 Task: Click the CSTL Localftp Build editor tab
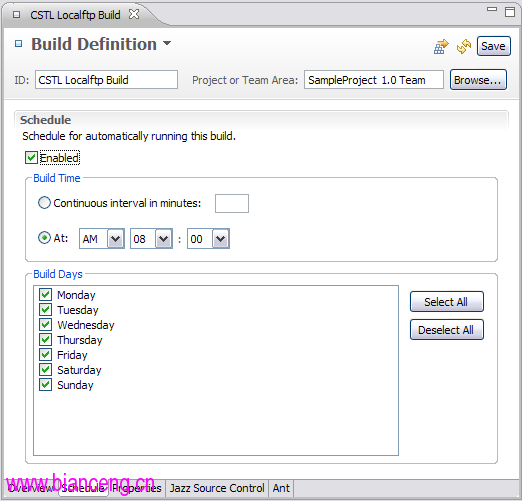pos(75,15)
